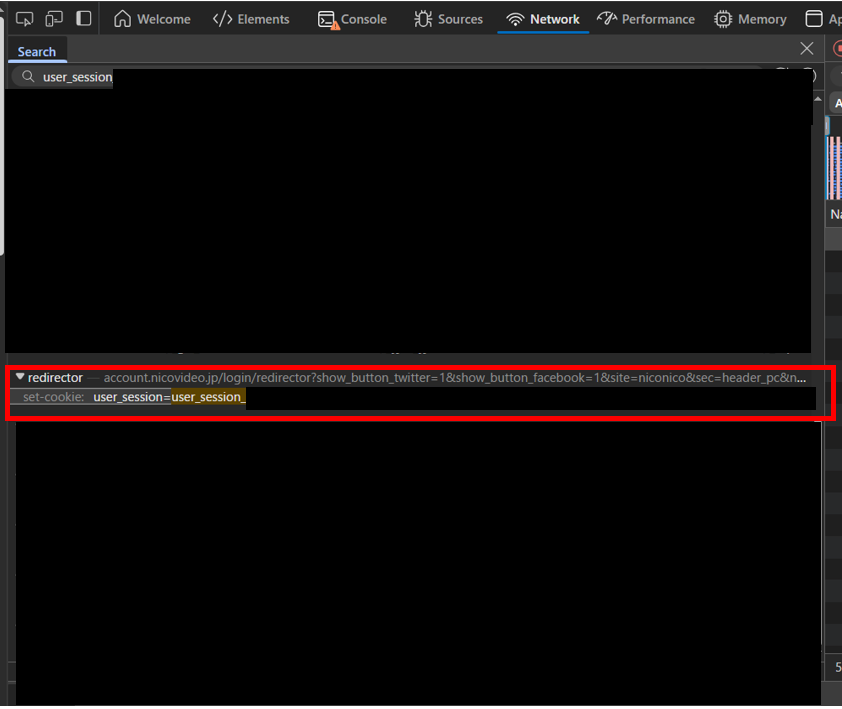The image size is (842, 709).
Task: Activate the inspect element picker icon
Action: (x=25, y=19)
